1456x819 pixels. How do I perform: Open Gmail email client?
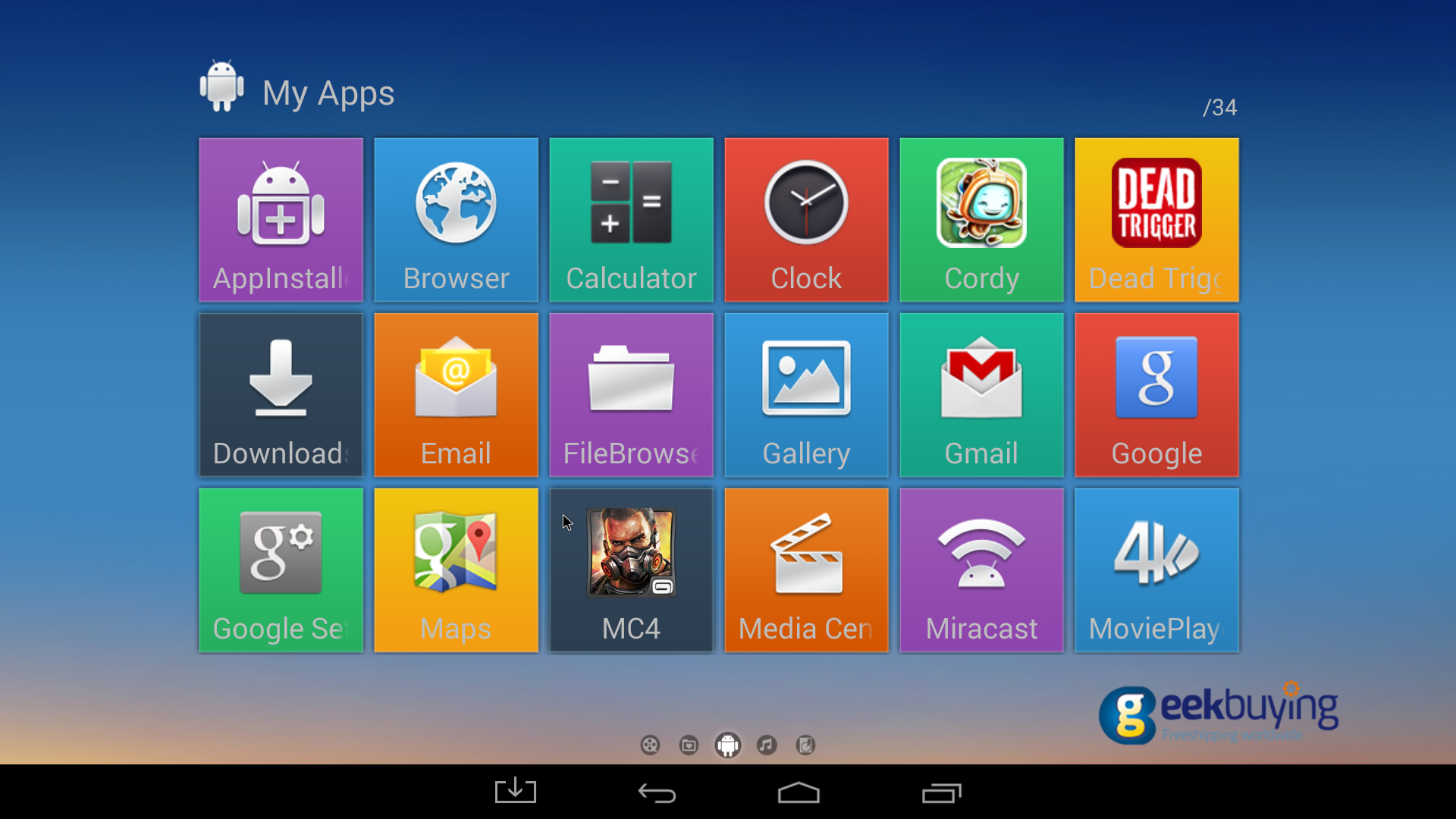[981, 394]
